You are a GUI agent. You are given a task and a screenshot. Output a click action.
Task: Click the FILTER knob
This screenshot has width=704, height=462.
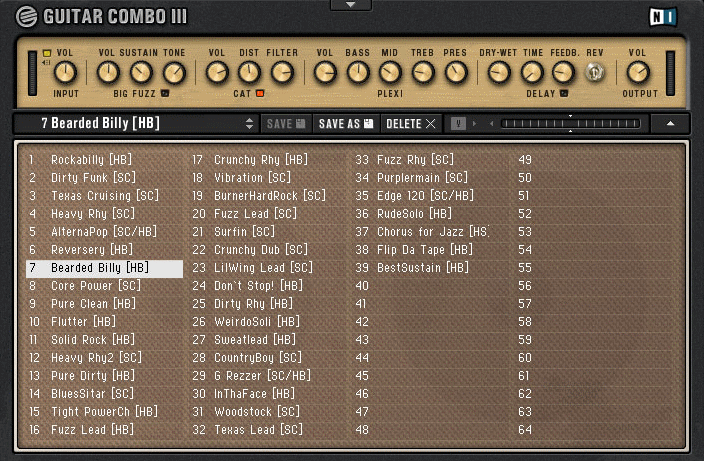(x=282, y=73)
